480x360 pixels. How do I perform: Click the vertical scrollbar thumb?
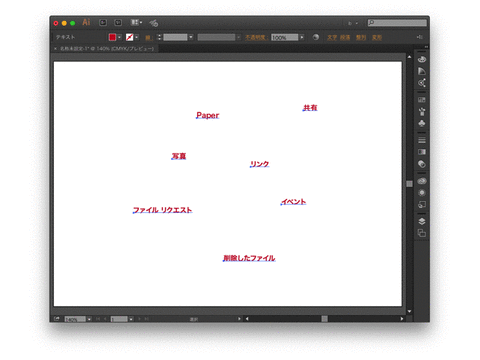pos(409,184)
